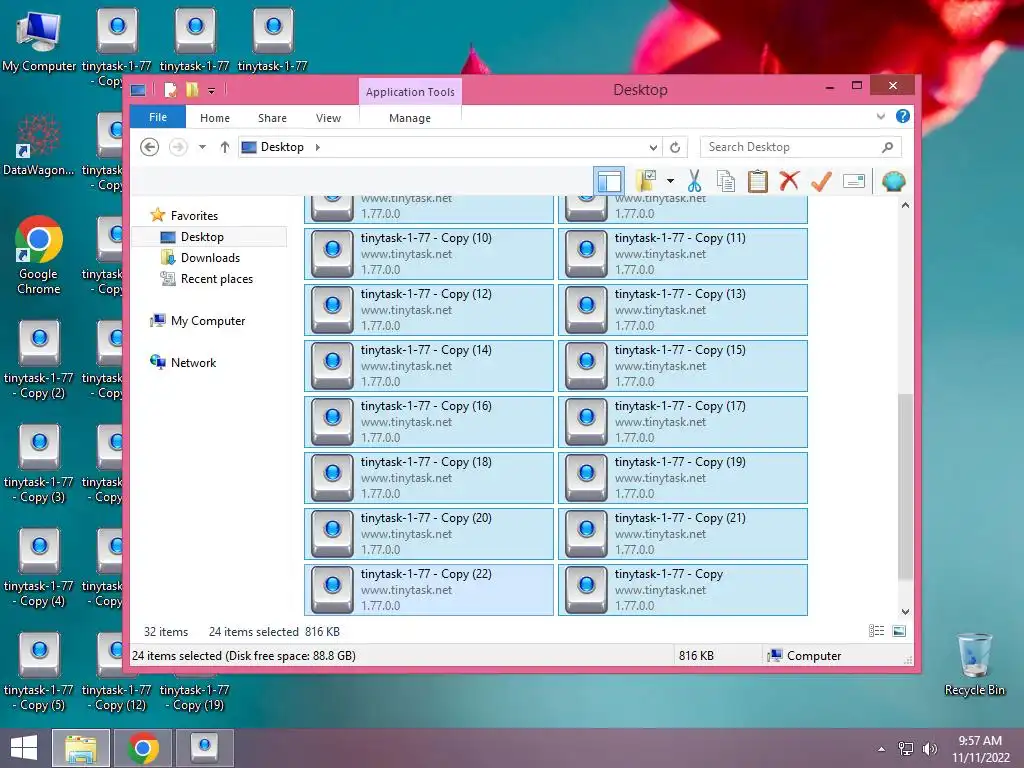Click the Search Desktop field
Viewport: 1024px width, 768px height.
[801, 147]
